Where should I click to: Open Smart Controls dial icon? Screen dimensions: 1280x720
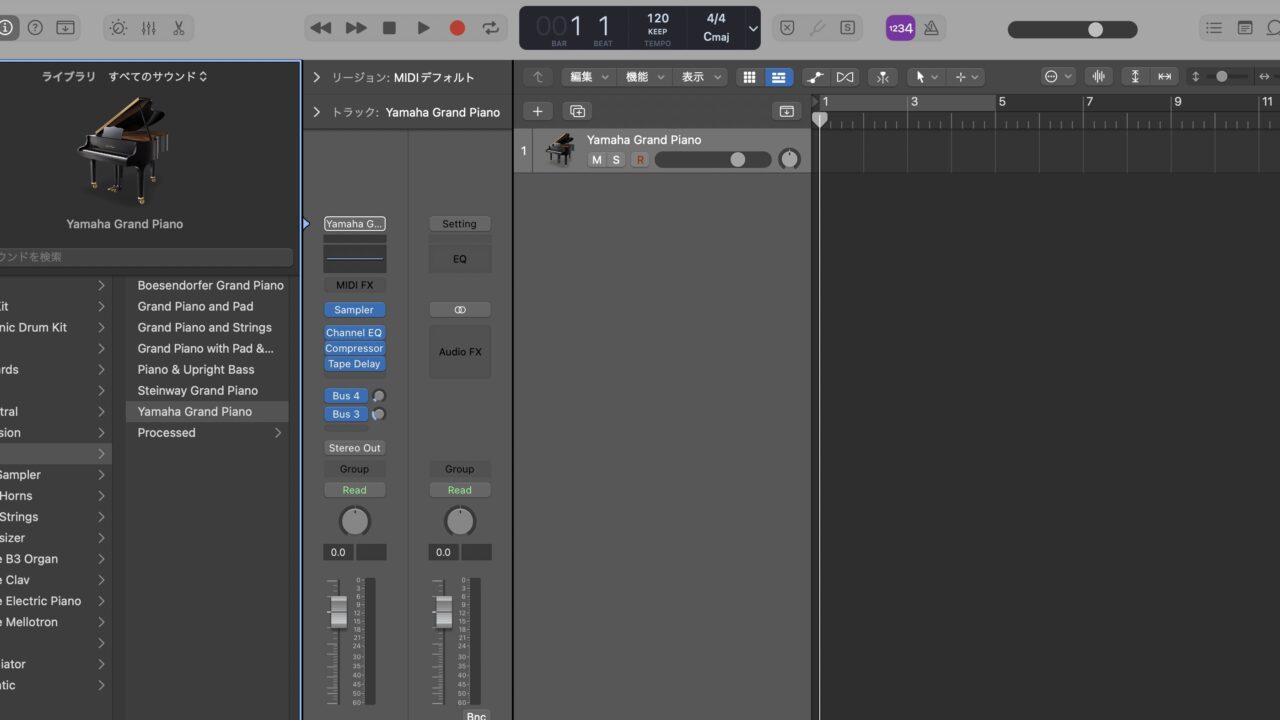pyautogui.click(x=118, y=28)
